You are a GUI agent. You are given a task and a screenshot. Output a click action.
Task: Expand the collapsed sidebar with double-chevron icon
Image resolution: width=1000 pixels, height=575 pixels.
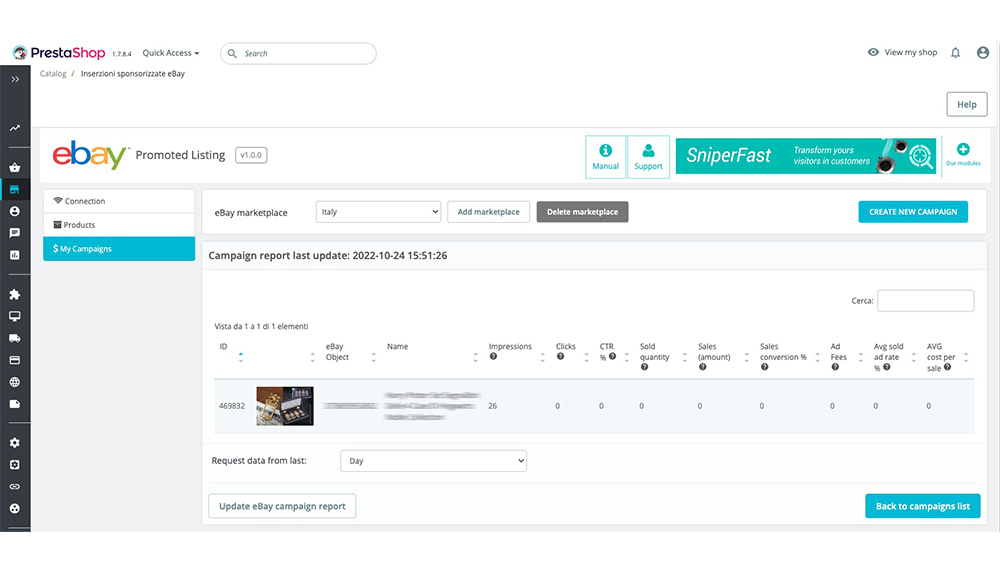pyautogui.click(x=15, y=80)
